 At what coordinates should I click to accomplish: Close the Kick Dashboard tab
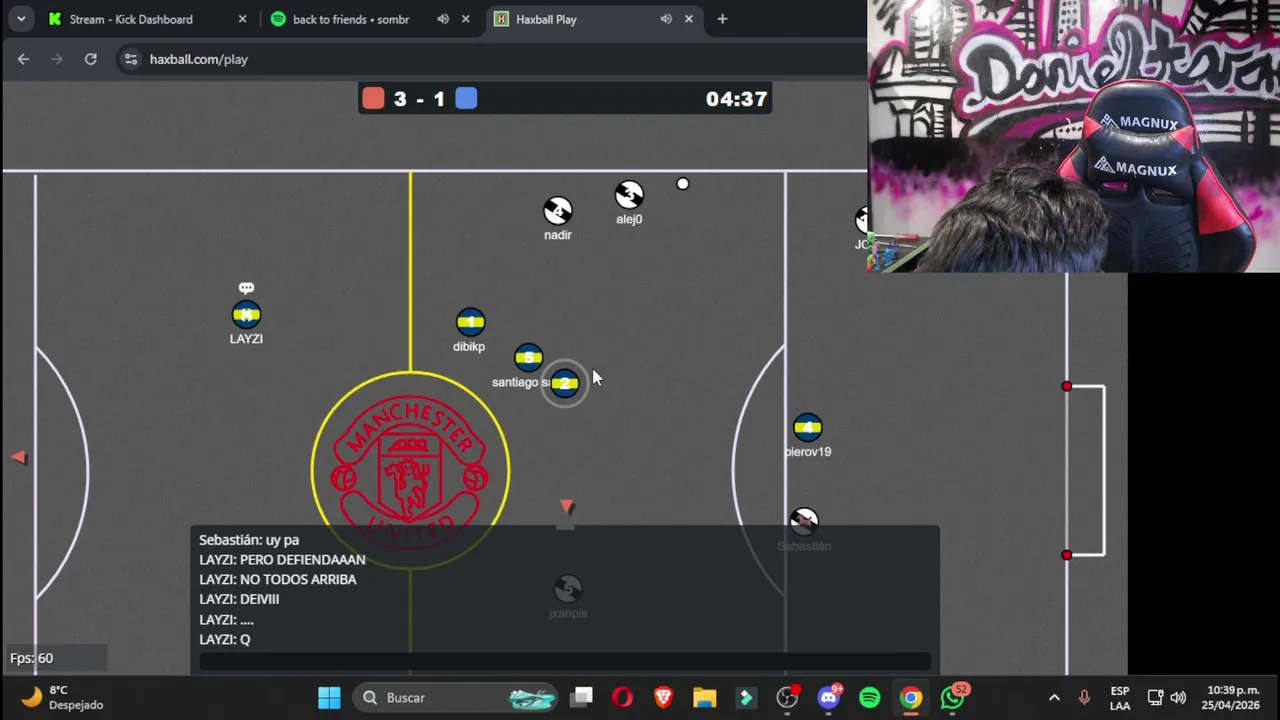point(242,19)
